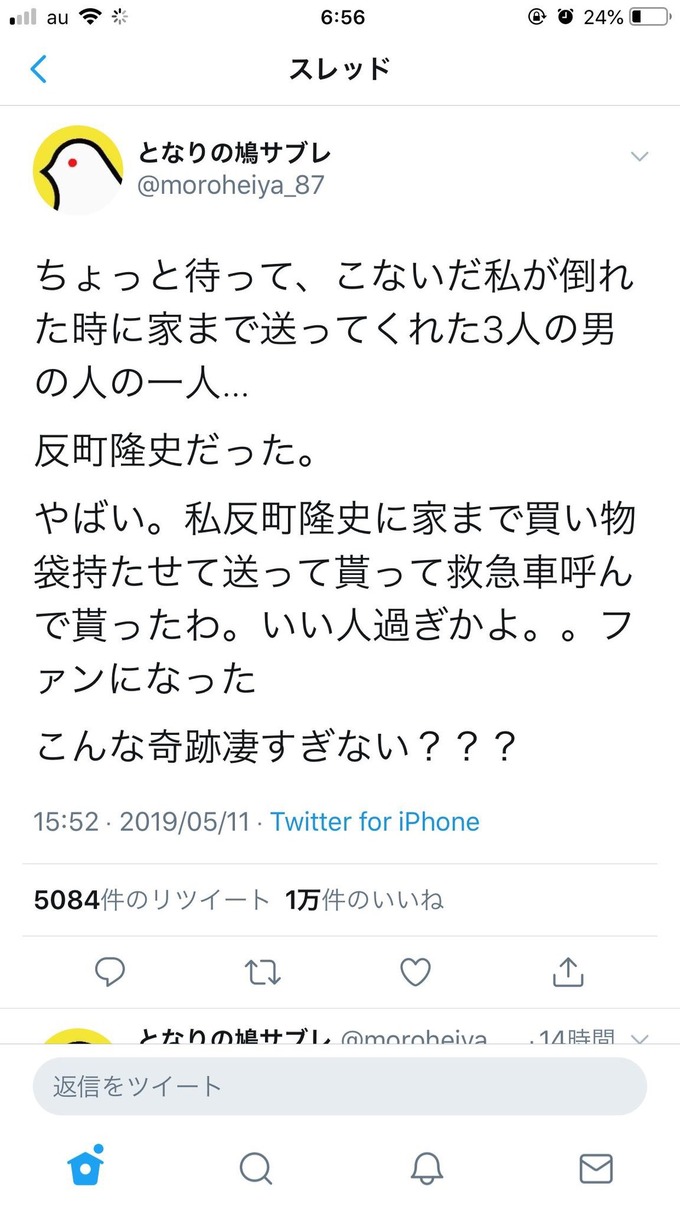Open となりの鳩サブレ profile avatar
Image resolution: width=680 pixels, height=1209 pixels.
(78, 170)
